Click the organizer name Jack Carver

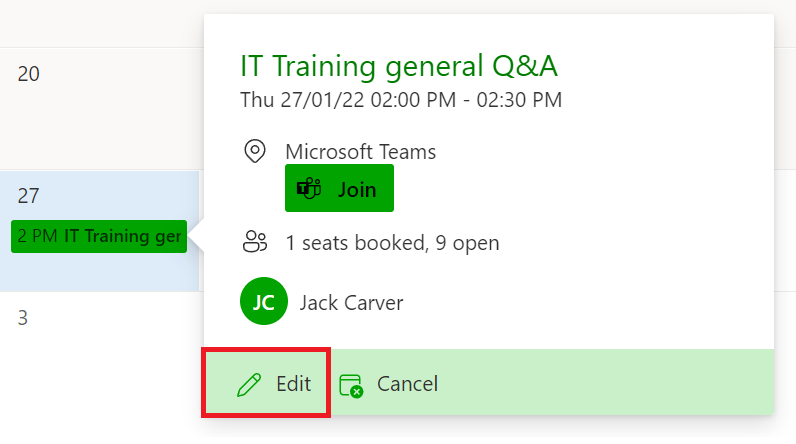[351, 303]
